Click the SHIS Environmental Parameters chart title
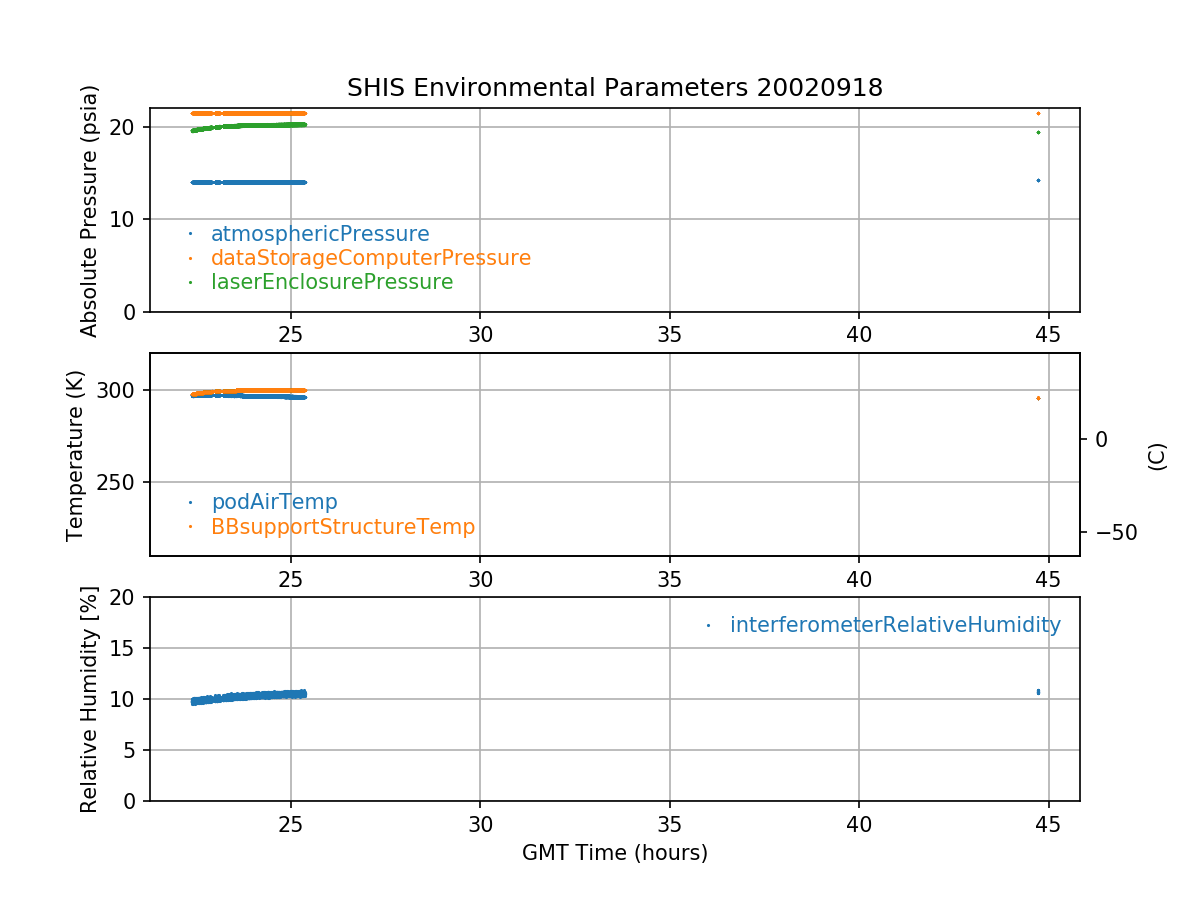Image resolution: width=1200 pixels, height=900 pixels. 614,88
